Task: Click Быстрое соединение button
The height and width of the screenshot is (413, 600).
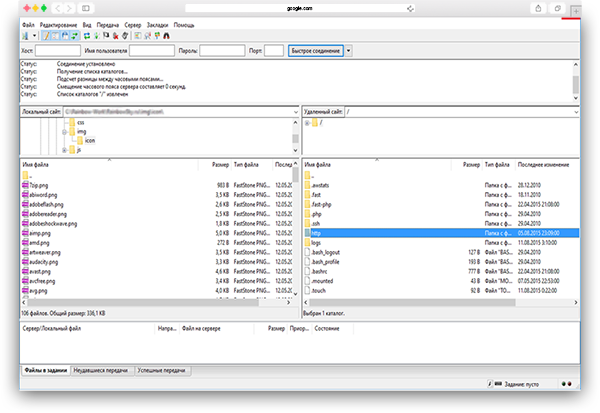Action: (x=314, y=49)
